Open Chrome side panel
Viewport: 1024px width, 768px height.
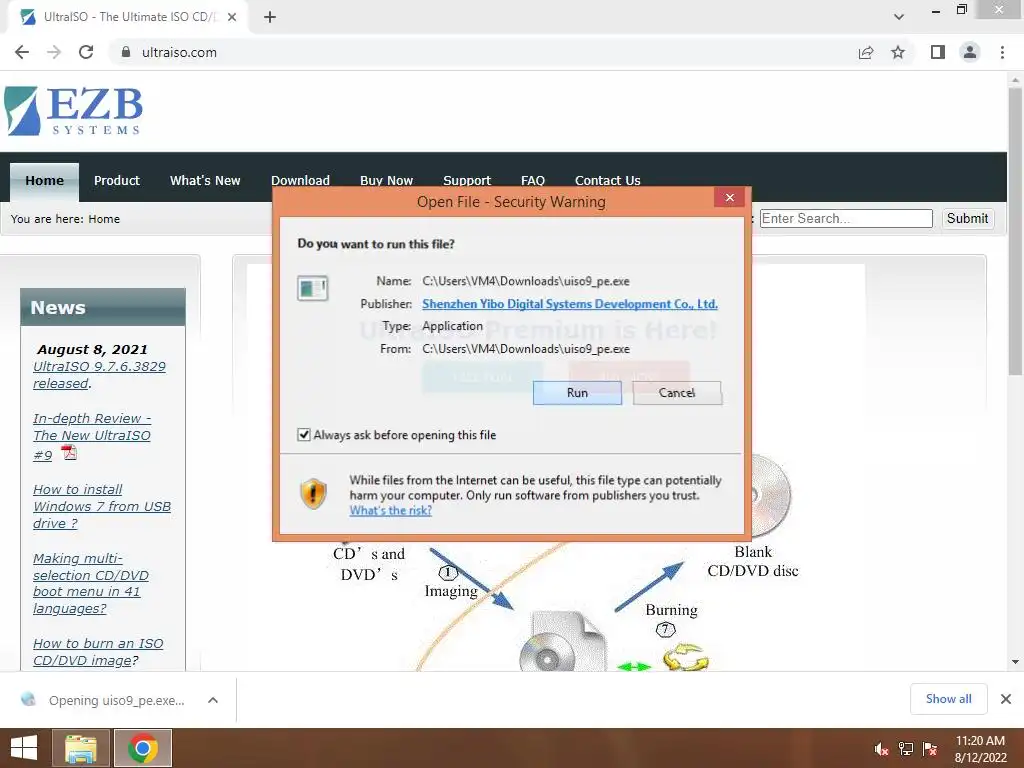coord(938,52)
